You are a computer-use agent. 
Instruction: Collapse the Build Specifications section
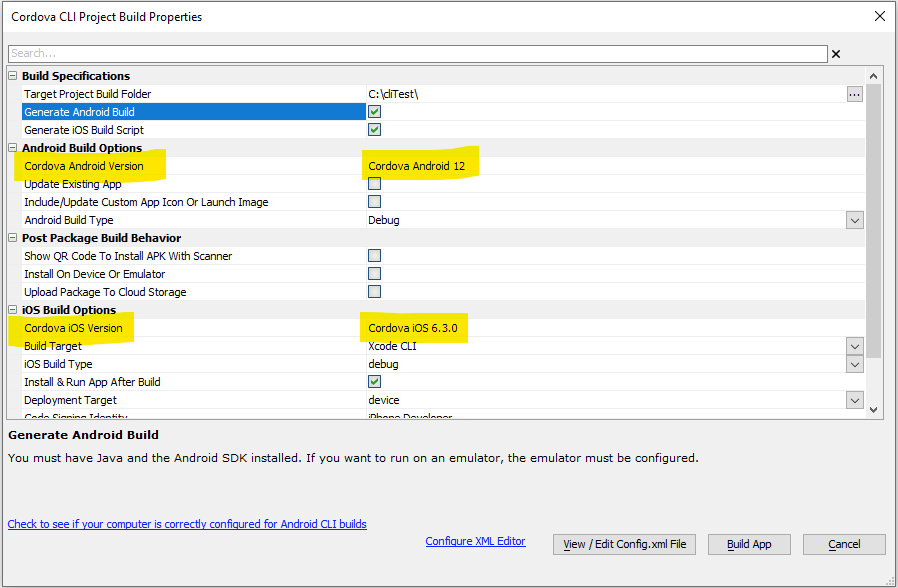pos(13,76)
